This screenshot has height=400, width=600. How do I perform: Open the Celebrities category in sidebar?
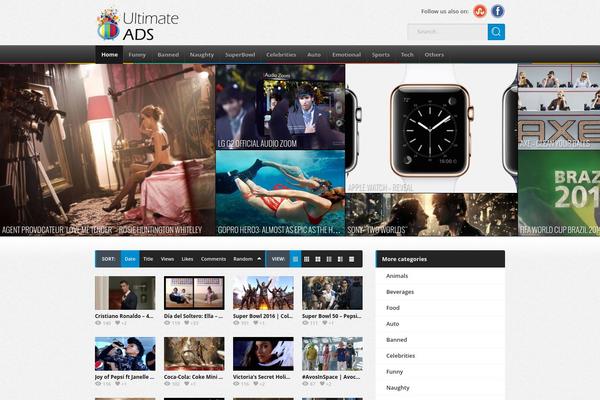coord(400,356)
